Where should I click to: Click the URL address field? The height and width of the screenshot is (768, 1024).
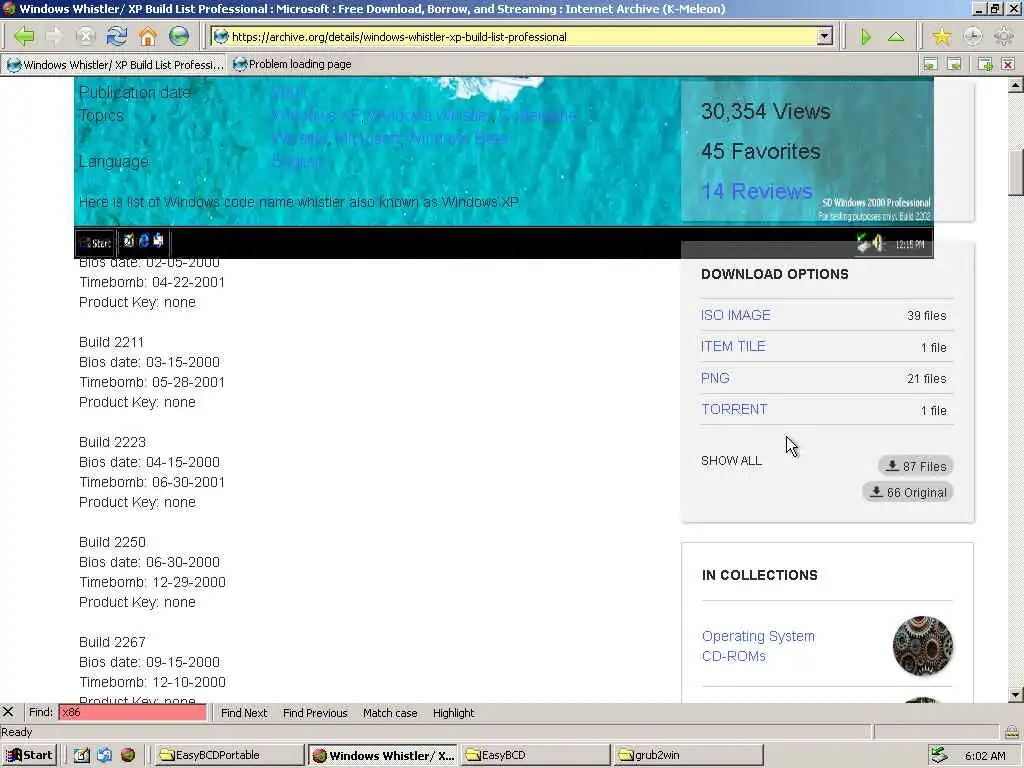click(522, 37)
